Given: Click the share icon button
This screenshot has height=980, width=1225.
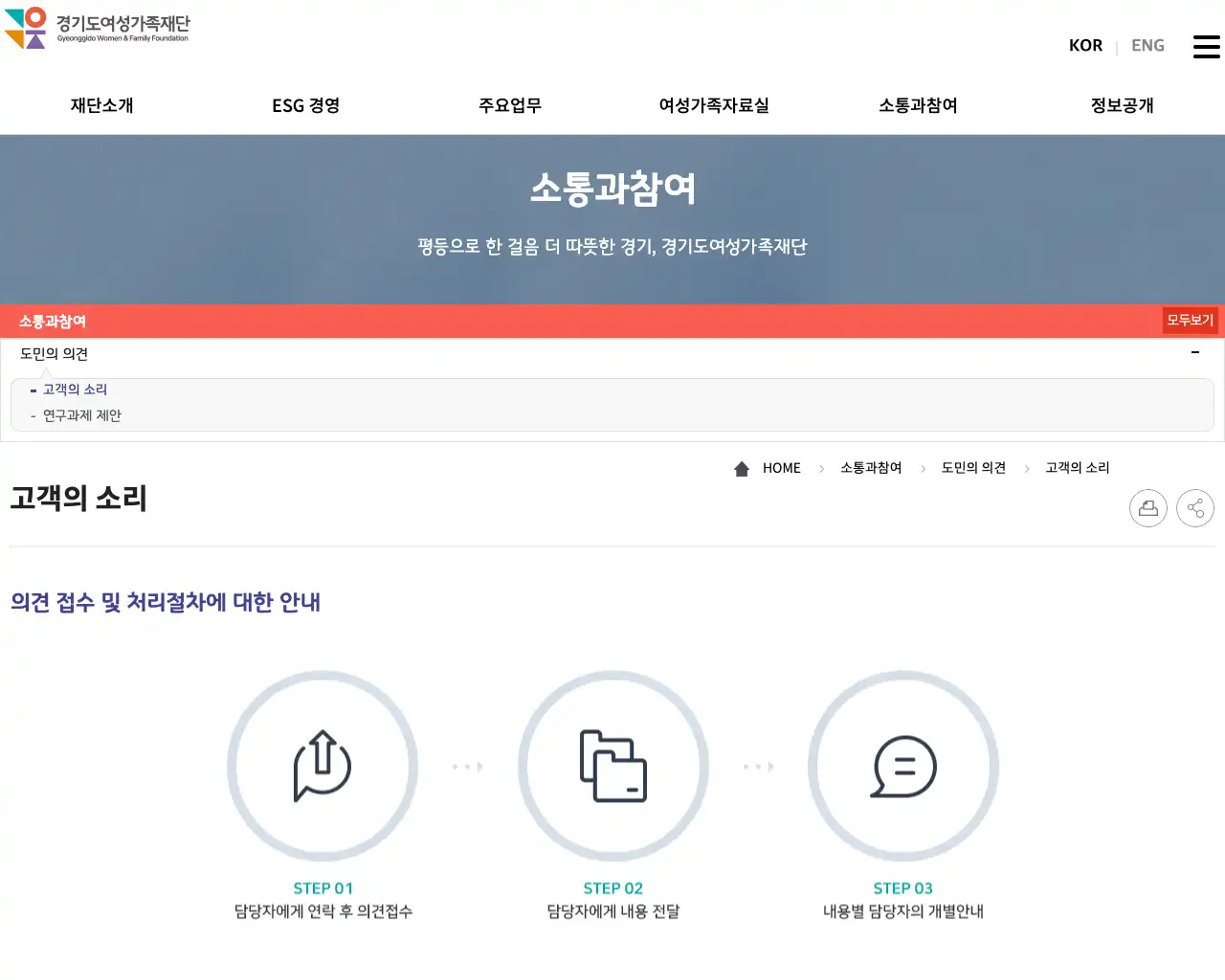Looking at the screenshot, I should 1195,508.
